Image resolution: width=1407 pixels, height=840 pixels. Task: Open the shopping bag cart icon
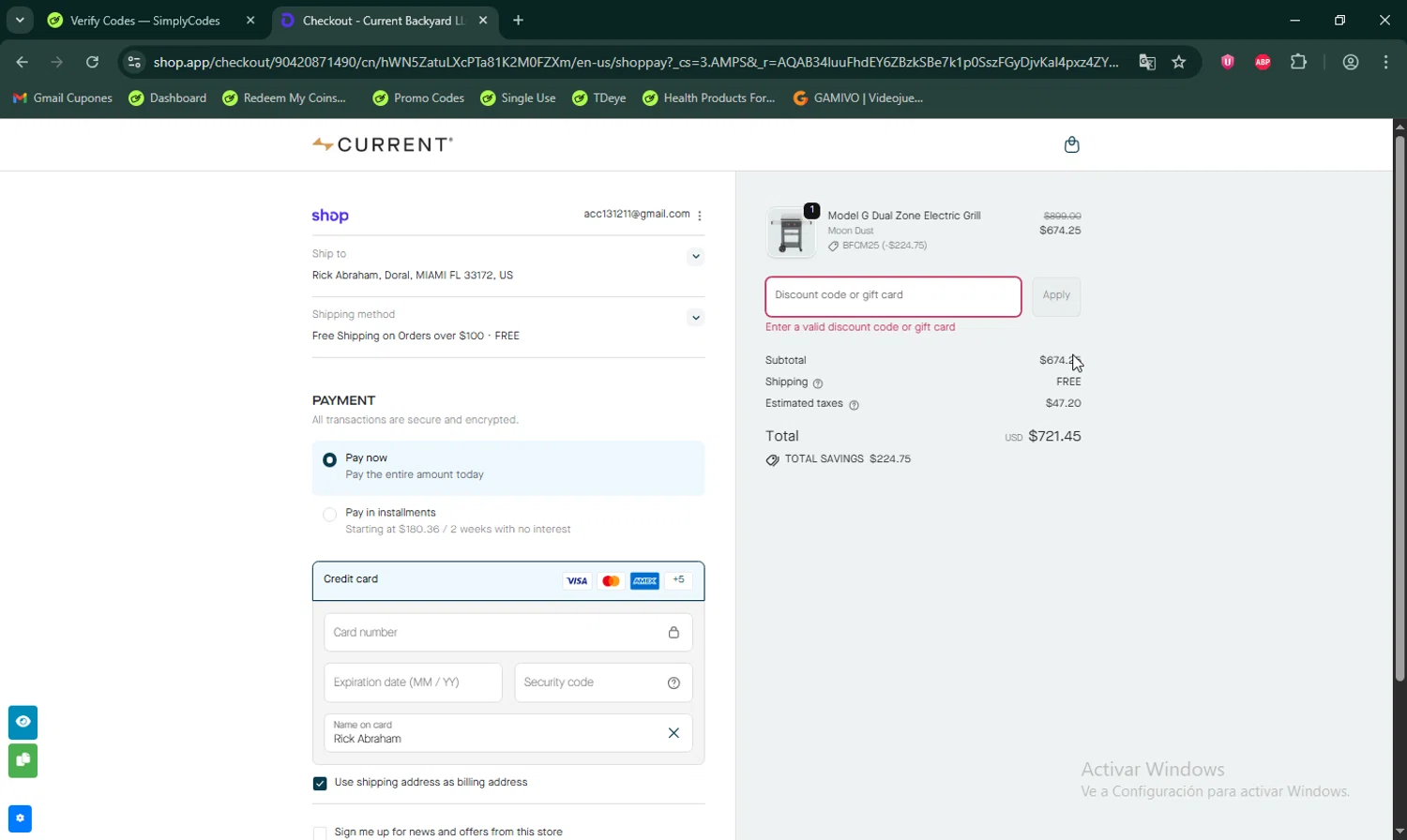point(1072,144)
